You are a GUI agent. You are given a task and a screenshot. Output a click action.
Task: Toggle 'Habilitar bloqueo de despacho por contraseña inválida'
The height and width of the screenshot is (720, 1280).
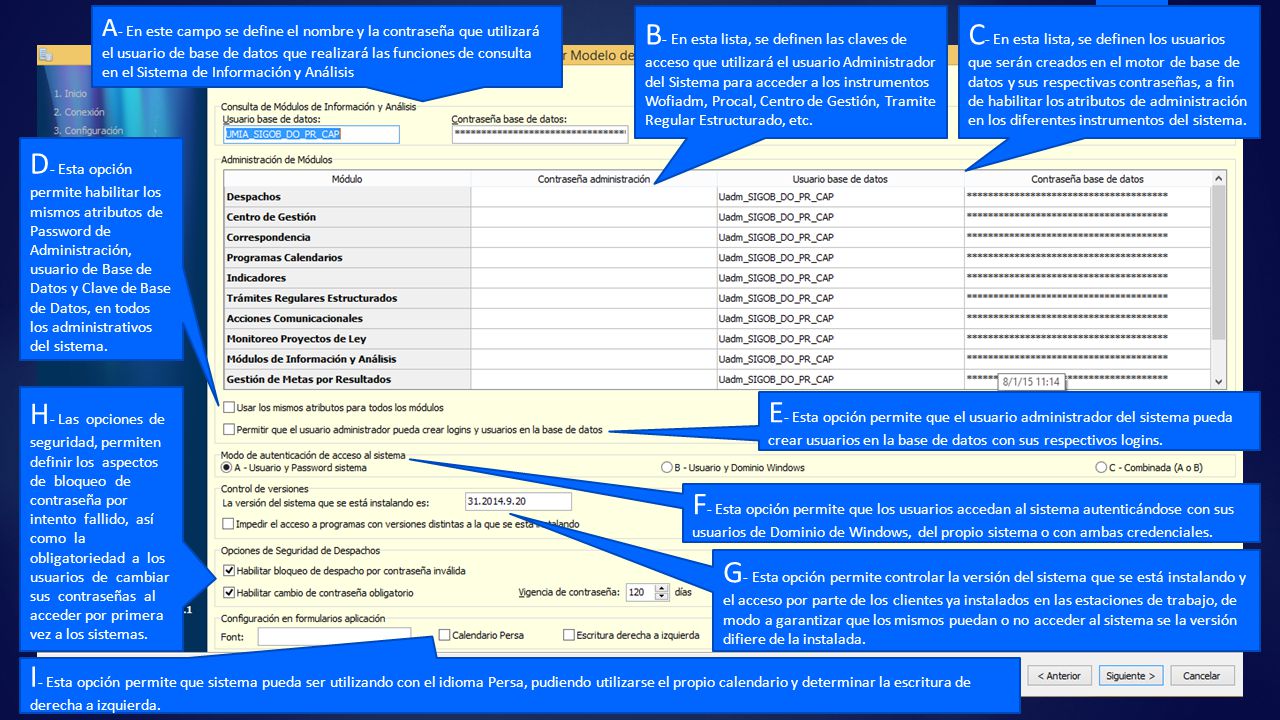(229, 571)
